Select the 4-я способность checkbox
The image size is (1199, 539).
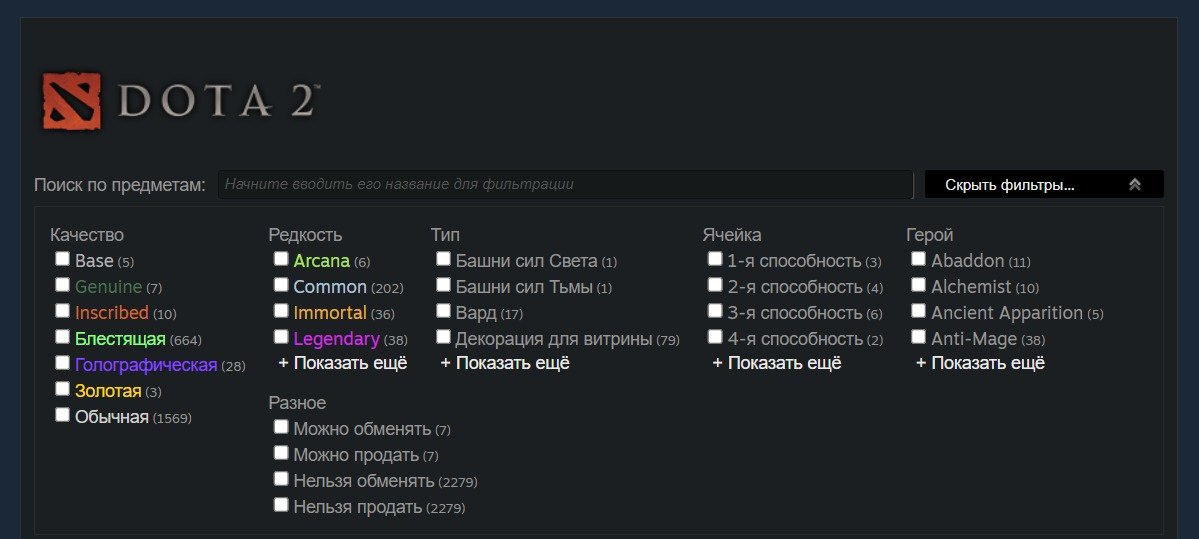pyautogui.click(x=714, y=337)
